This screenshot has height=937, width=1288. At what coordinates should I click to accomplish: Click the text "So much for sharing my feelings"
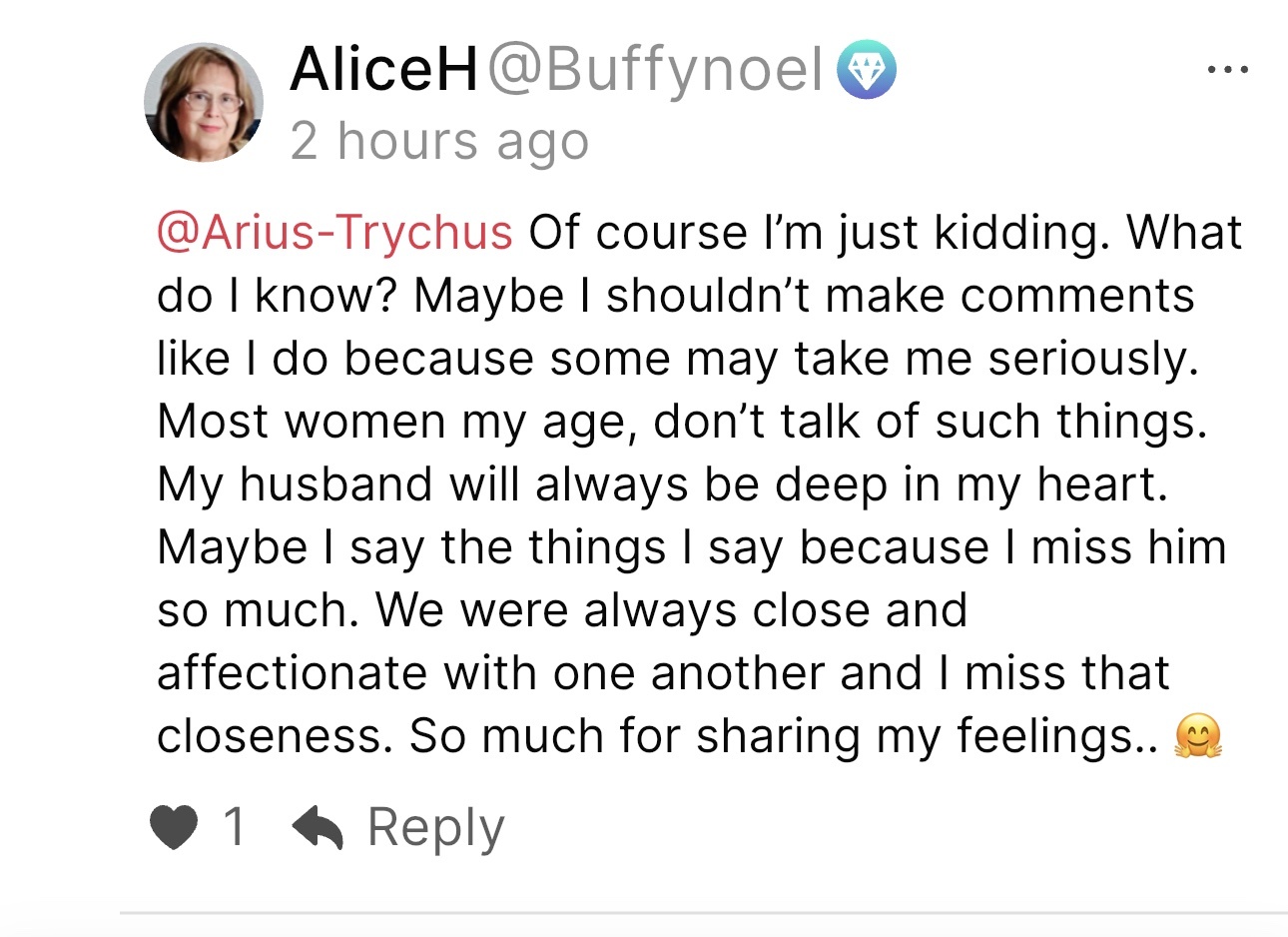point(771,736)
